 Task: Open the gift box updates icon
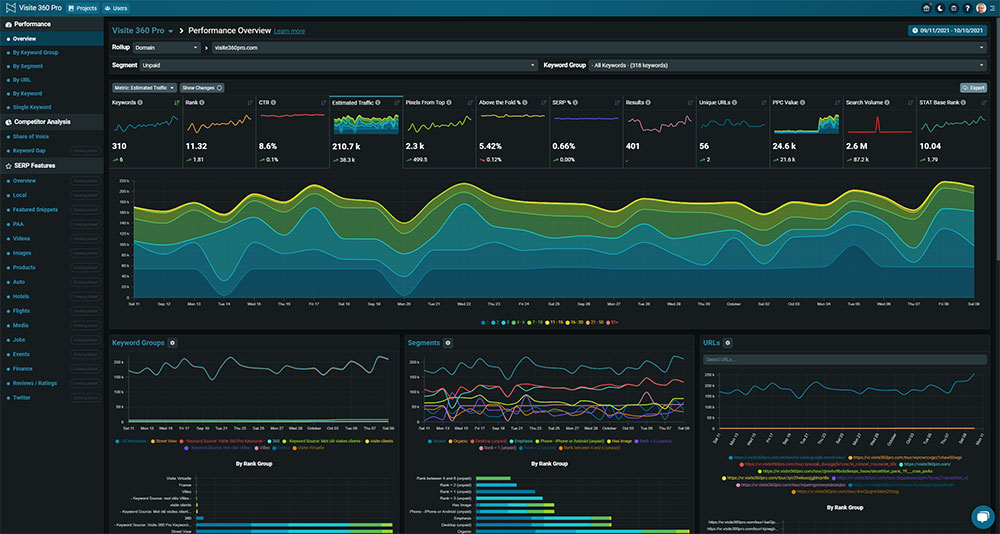[x=927, y=8]
